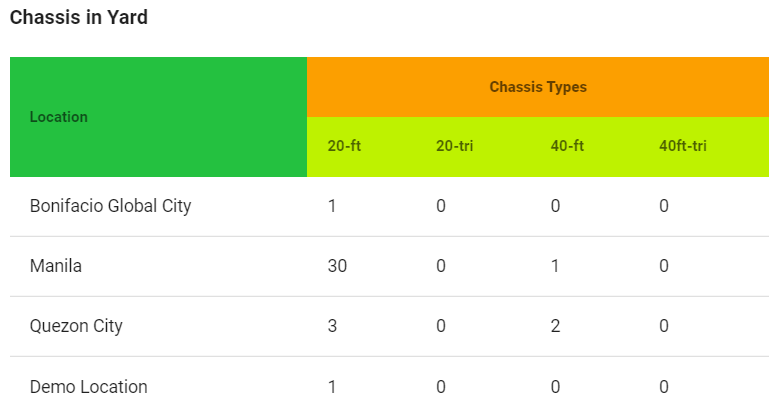The image size is (775, 413).
Task: Click the Quezon City location row
Action: 77,326
